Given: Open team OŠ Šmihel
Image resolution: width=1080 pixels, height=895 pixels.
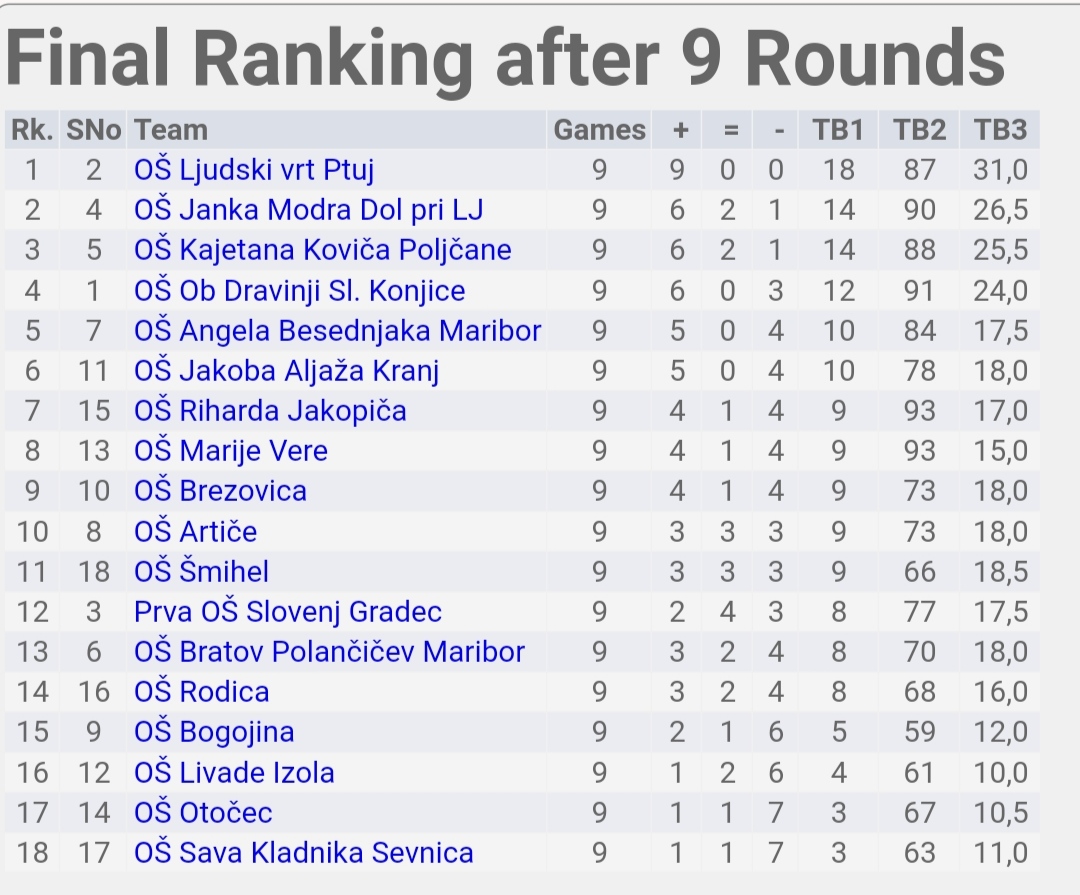Looking at the screenshot, I should (x=201, y=571).
